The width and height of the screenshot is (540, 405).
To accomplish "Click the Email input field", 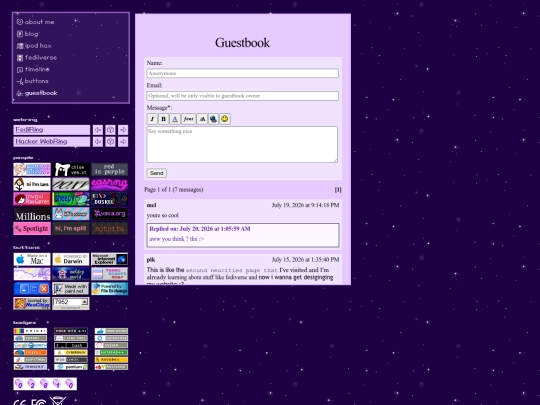I will click(x=242, y=96).
